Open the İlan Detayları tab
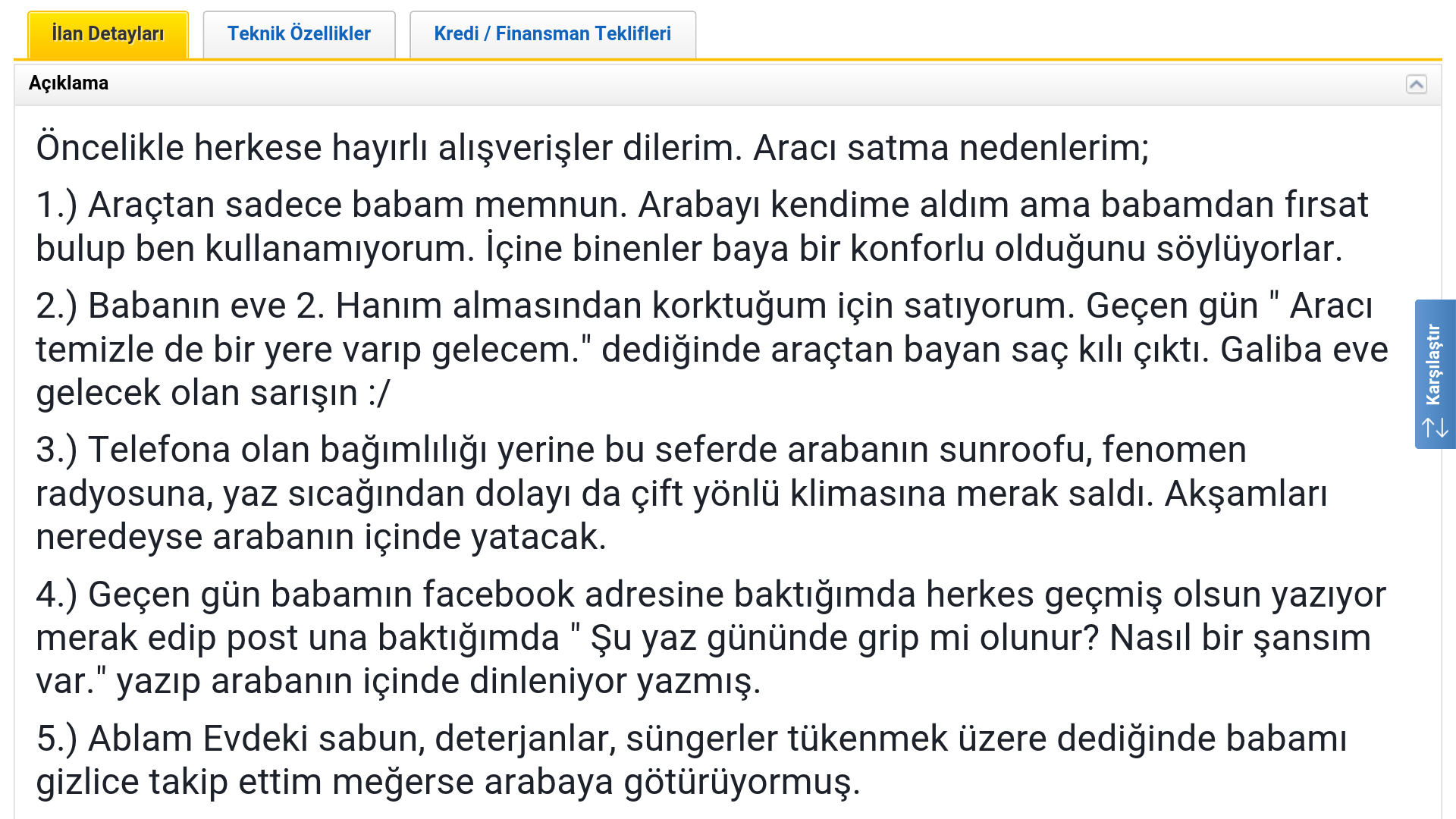1456x819 pixels. pos(108,34)
